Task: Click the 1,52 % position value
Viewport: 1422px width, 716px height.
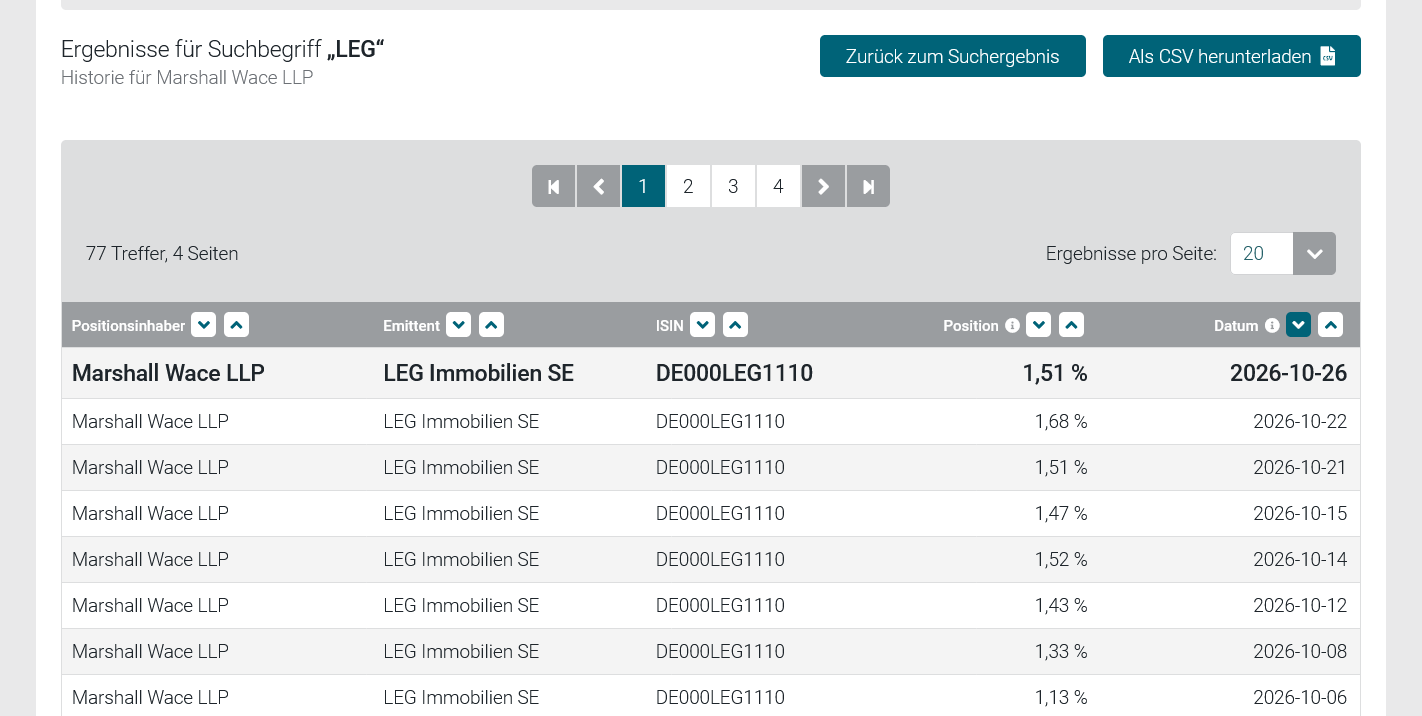Action: pos(1061,560)
